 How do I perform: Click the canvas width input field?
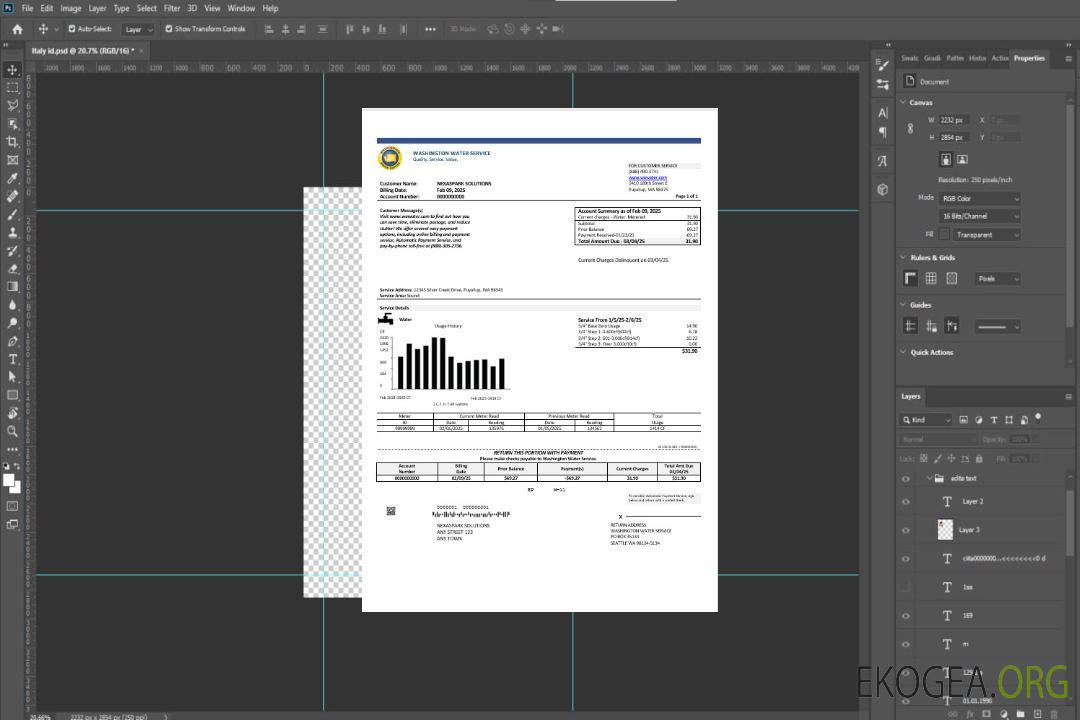(x=954, y=120)
